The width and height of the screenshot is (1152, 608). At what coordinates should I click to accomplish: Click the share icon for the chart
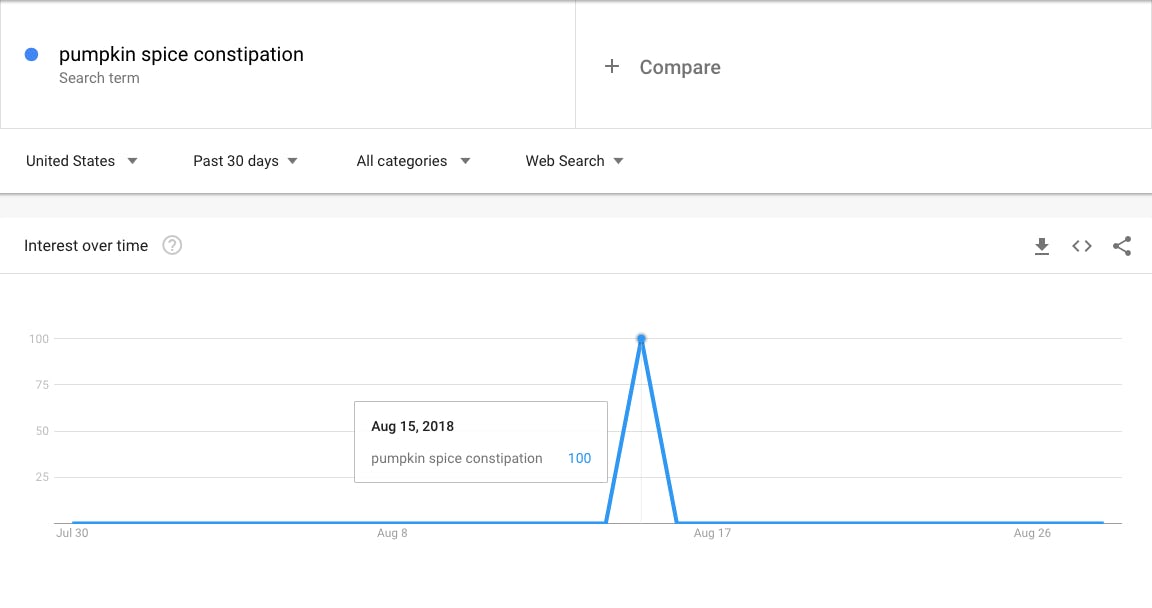click(x=1122, y=246)
